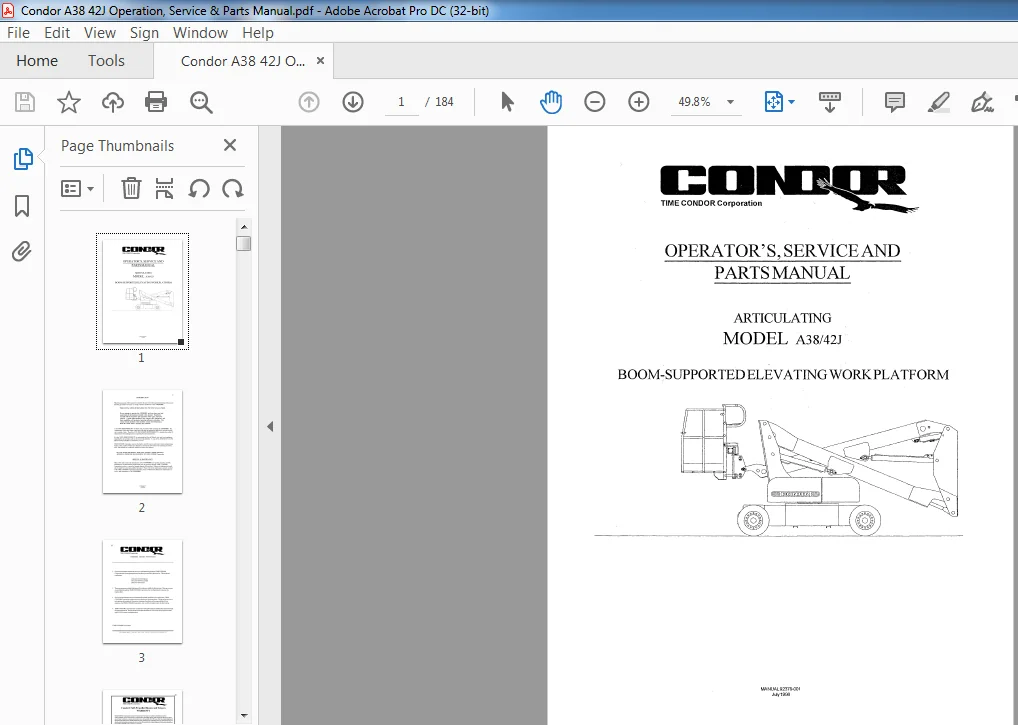Click the OPERATOR'S, SERVICE AND PARTS MANUAL heading
The image size is (1018, 725).
coord(782,262)
